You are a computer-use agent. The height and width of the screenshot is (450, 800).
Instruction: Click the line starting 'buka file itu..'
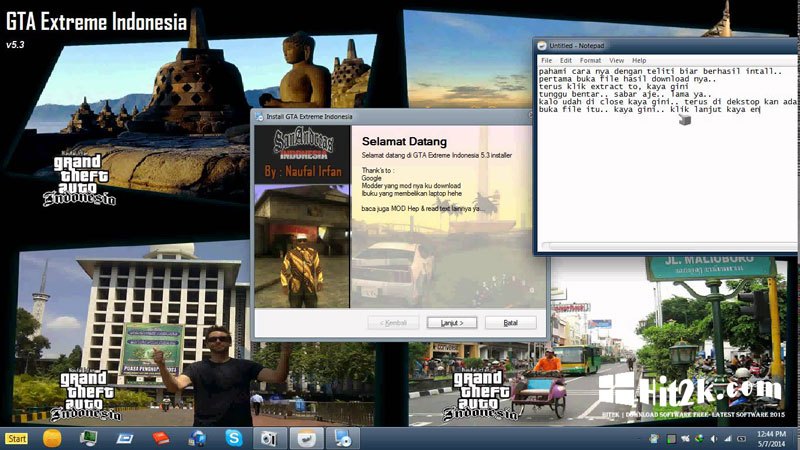click(x=649, y=109)
